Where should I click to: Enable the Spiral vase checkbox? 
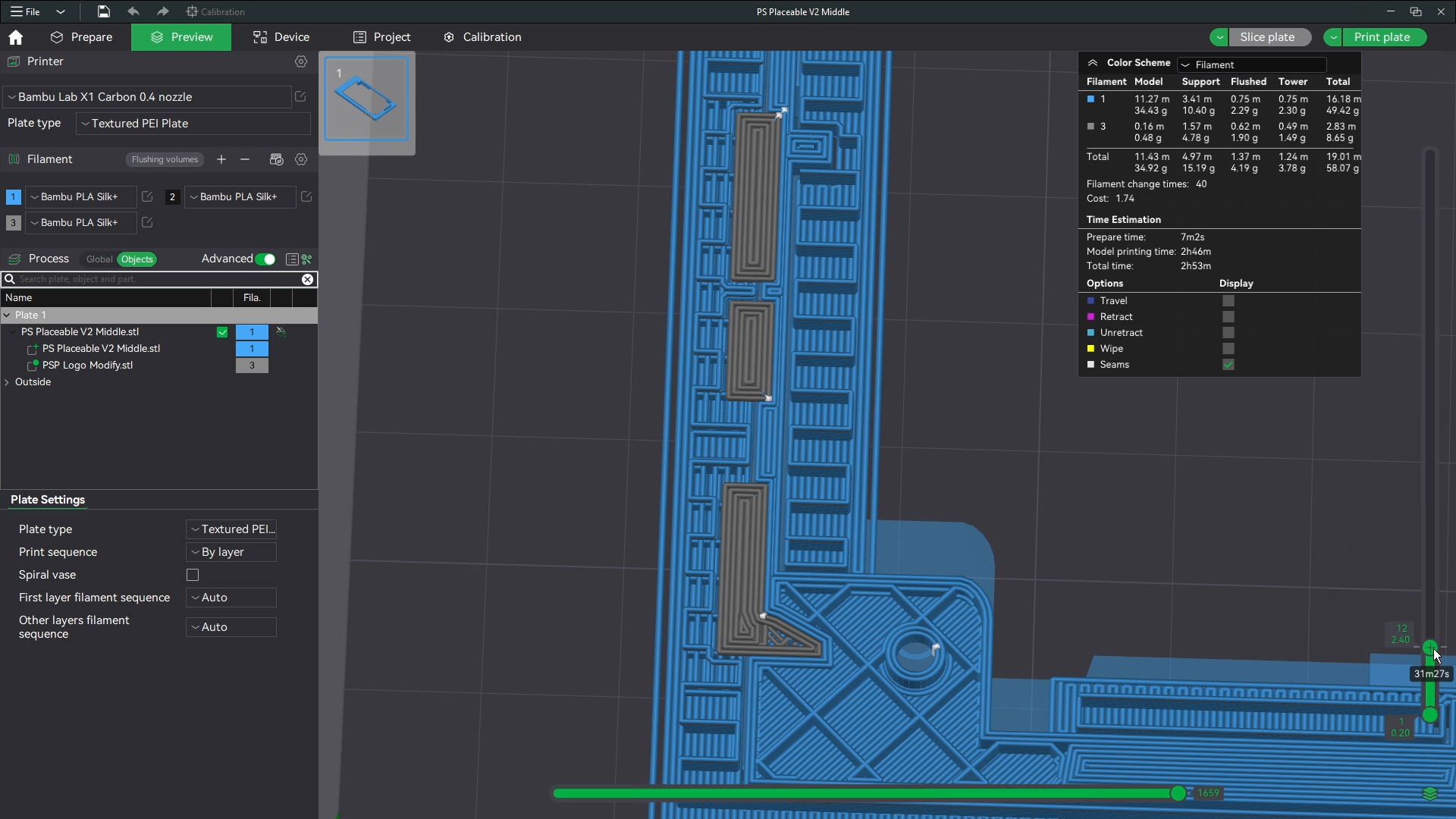tap(193, 575)
